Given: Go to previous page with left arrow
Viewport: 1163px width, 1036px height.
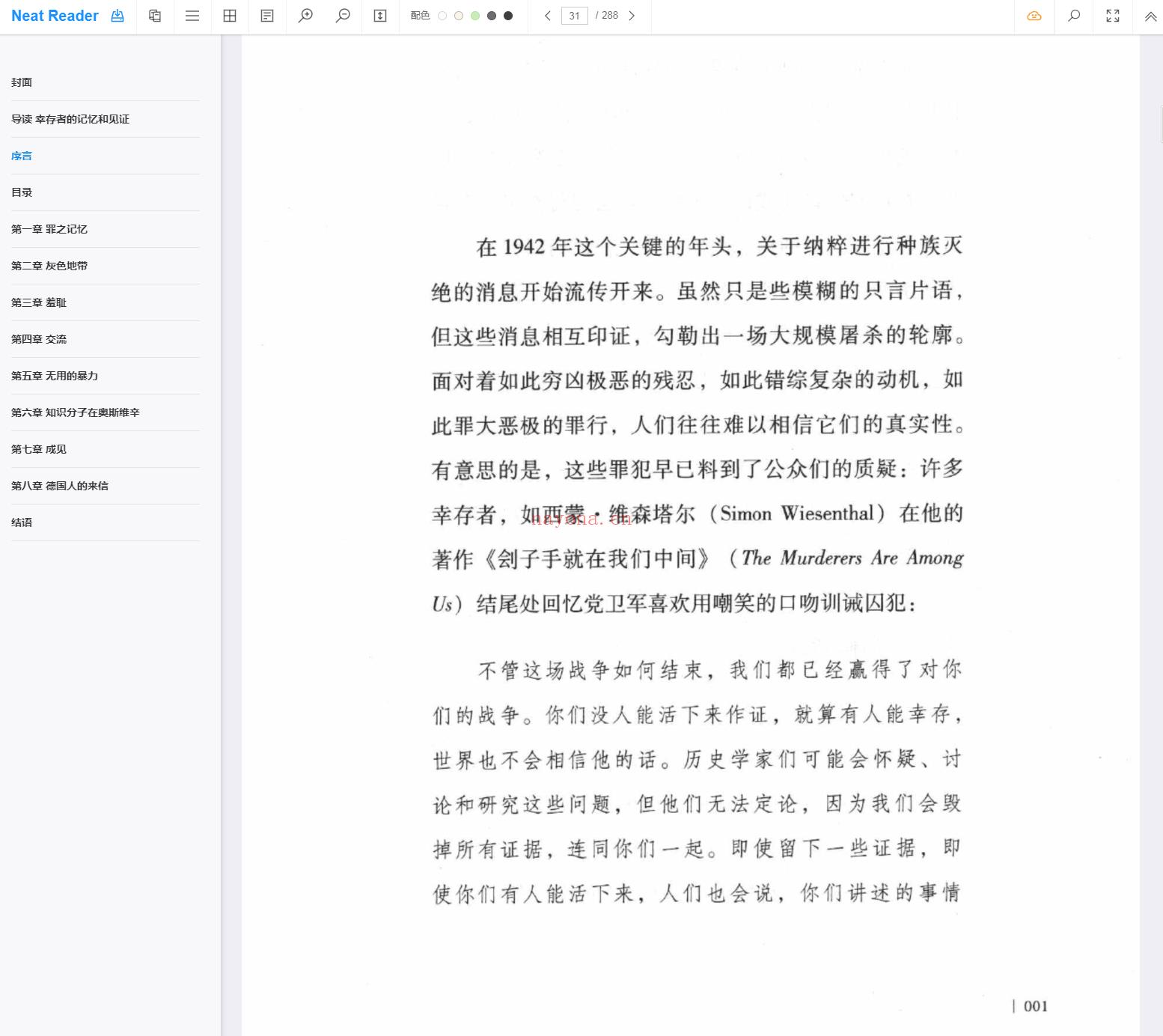Looking at the screenshot, I should pos(548,16).
